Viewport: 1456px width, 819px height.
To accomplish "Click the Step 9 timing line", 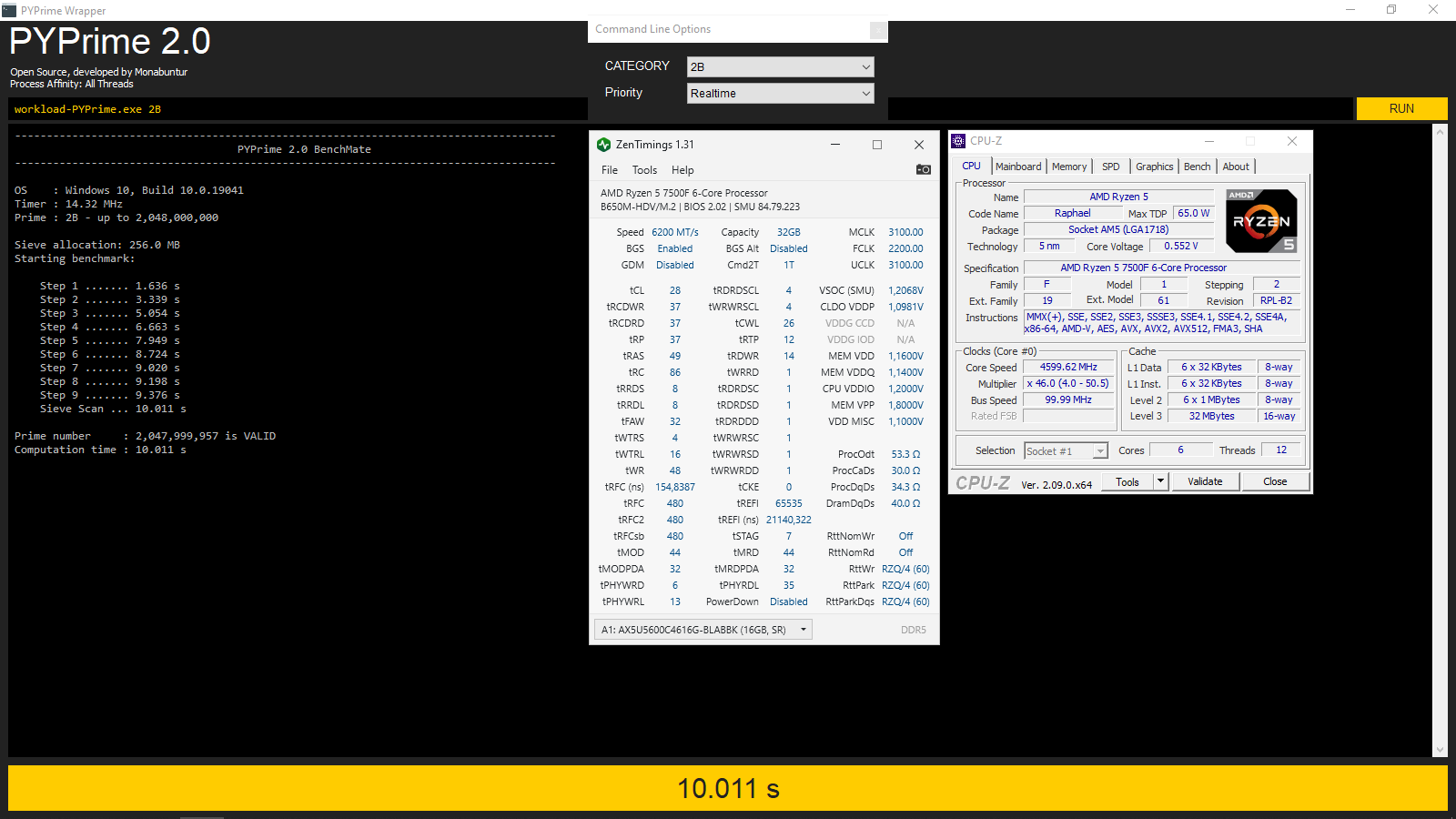I will tap(110, 395).
